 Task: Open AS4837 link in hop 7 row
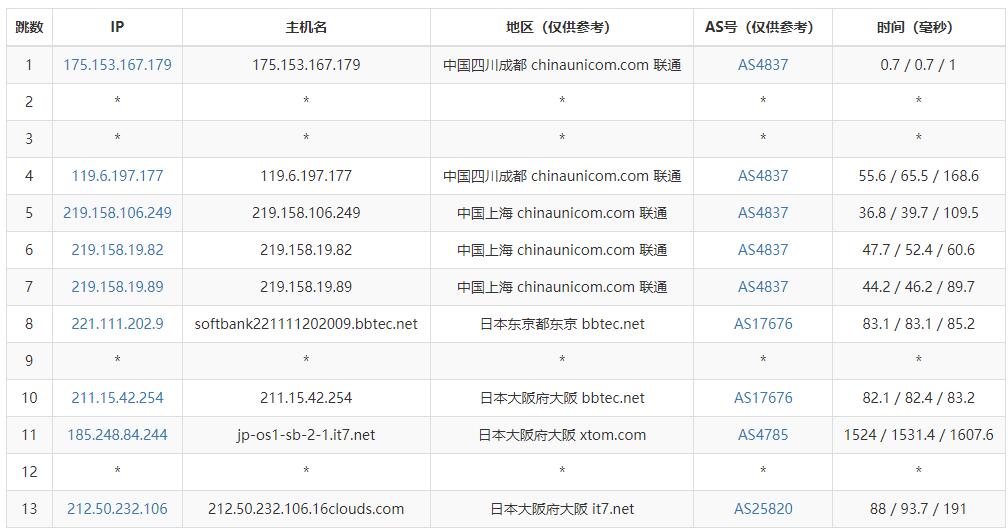[762, 287]
